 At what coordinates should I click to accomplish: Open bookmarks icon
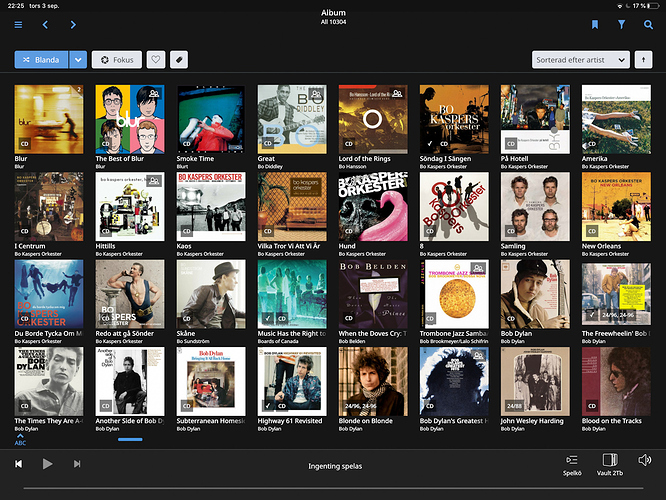pos(595,25)
